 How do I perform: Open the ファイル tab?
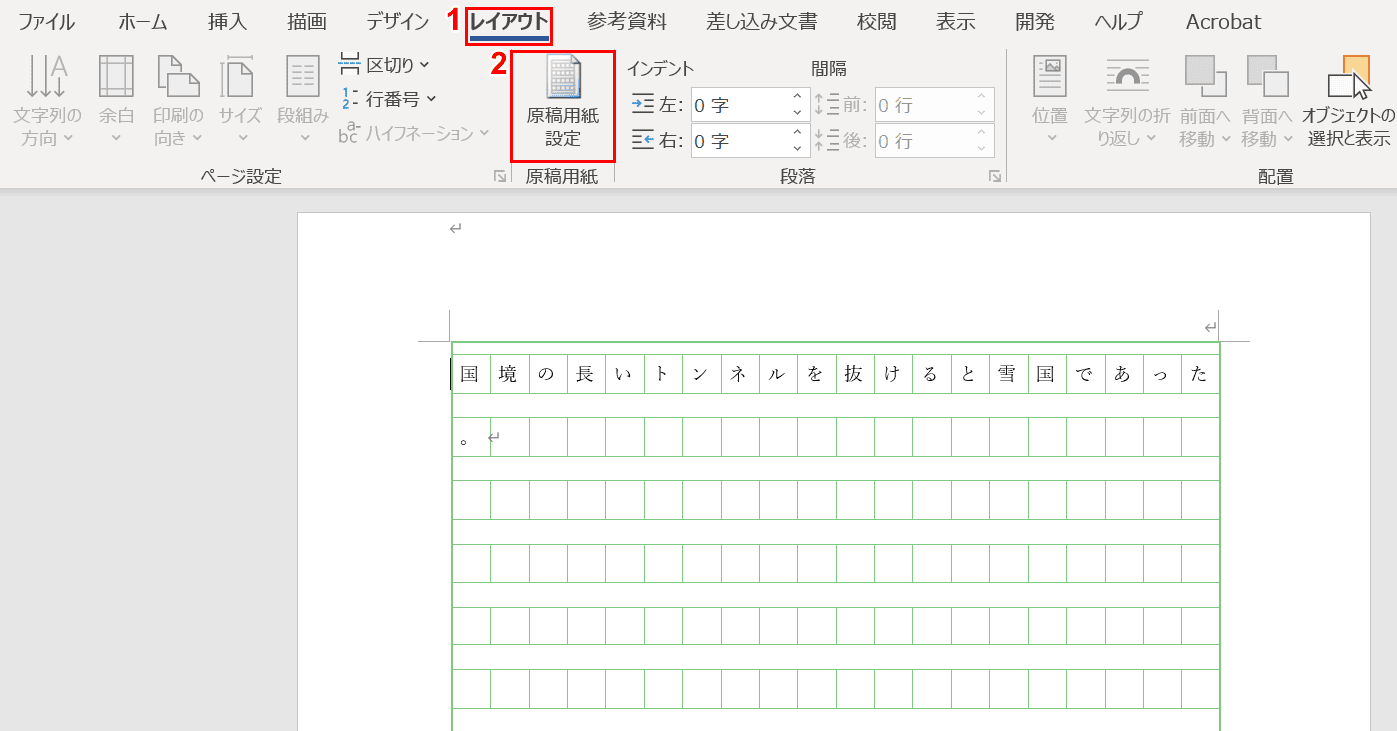(46, 22)
